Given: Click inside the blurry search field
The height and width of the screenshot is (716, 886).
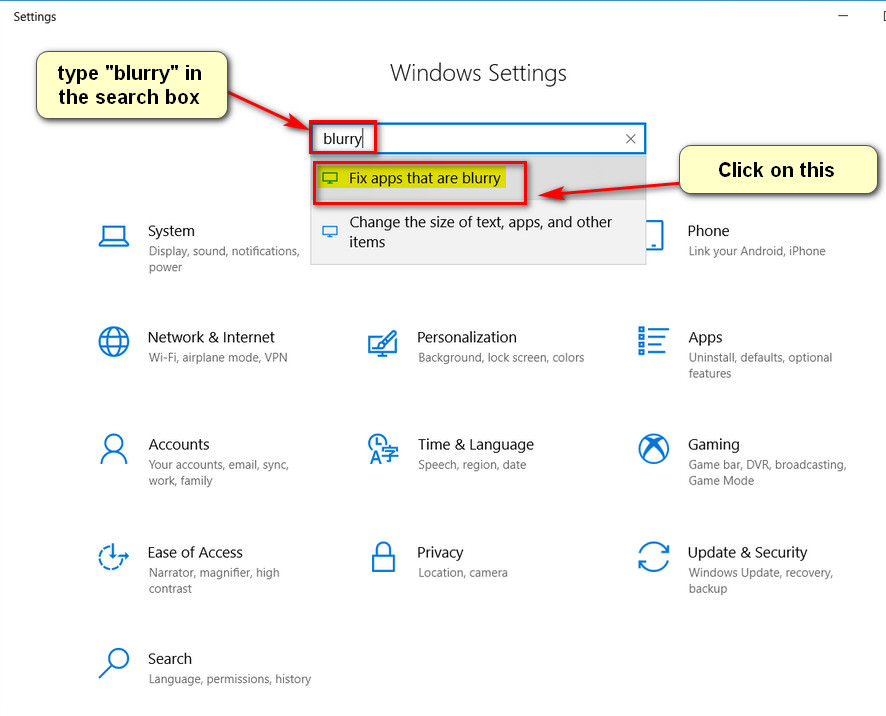Looking at the screenshot, I should [478, 138].
